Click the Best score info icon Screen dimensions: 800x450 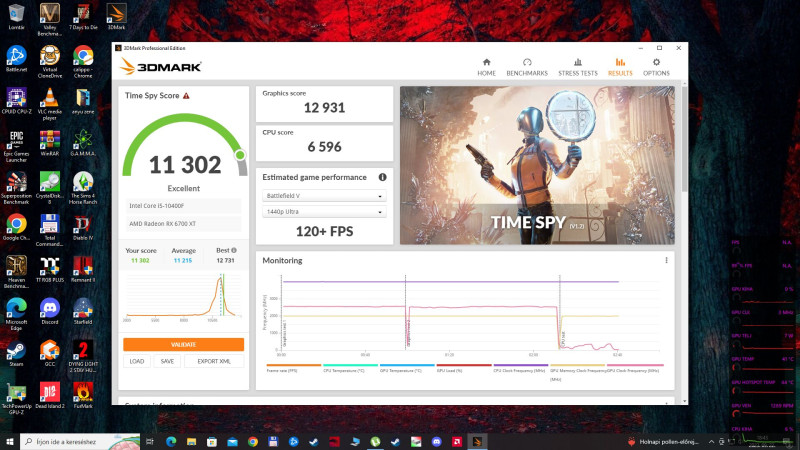(x=234, y=250)
